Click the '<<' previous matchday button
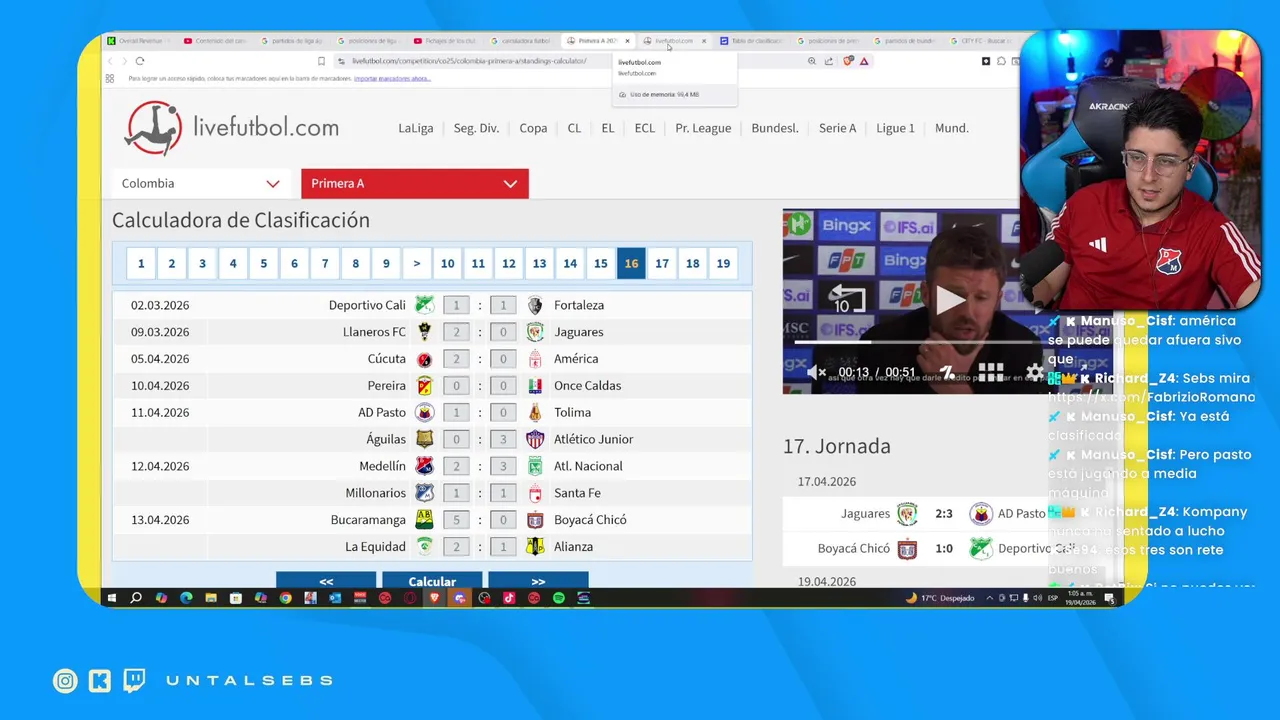Viewport: 1280px width, 720px height. coord(326,581)
